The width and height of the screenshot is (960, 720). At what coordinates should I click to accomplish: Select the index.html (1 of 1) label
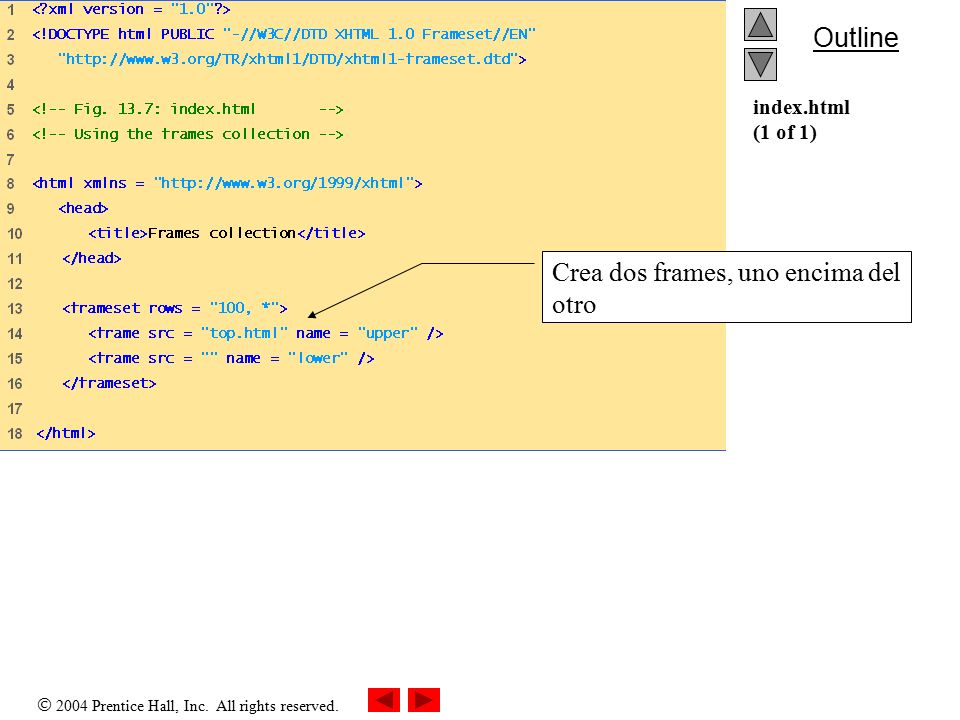point(801,120)
